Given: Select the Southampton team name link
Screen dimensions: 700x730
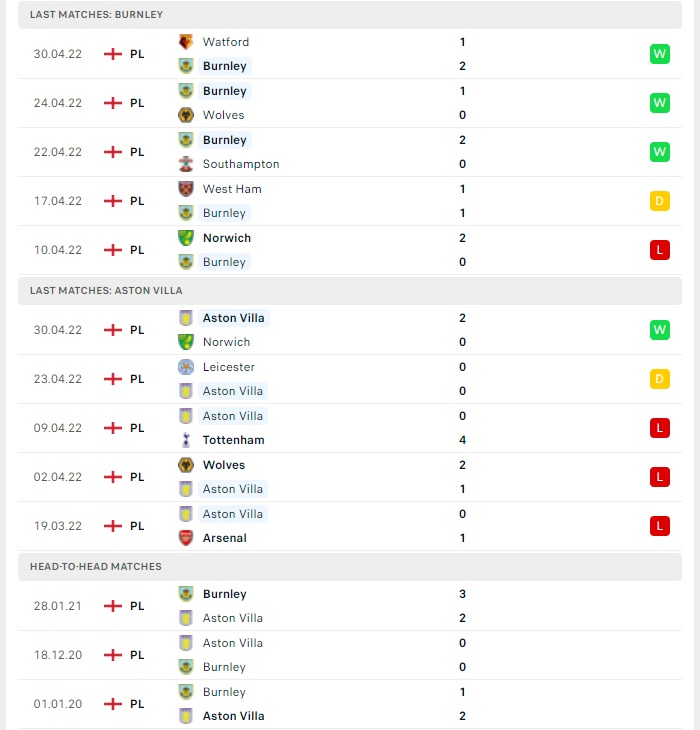Looking at the screenshot, I should [241, 164].
